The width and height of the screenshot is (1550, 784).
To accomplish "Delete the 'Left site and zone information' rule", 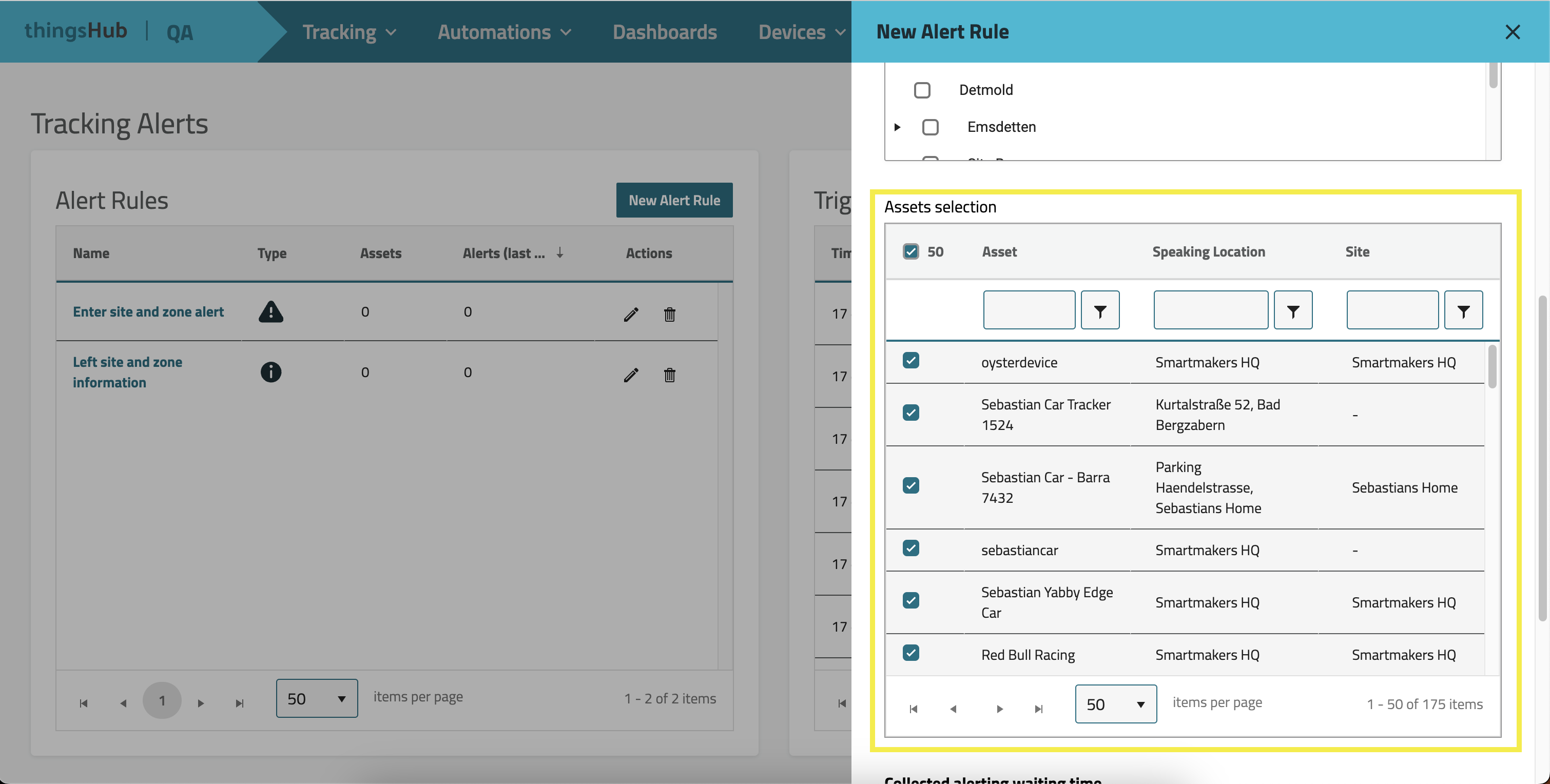I will [x=669, y=375].
